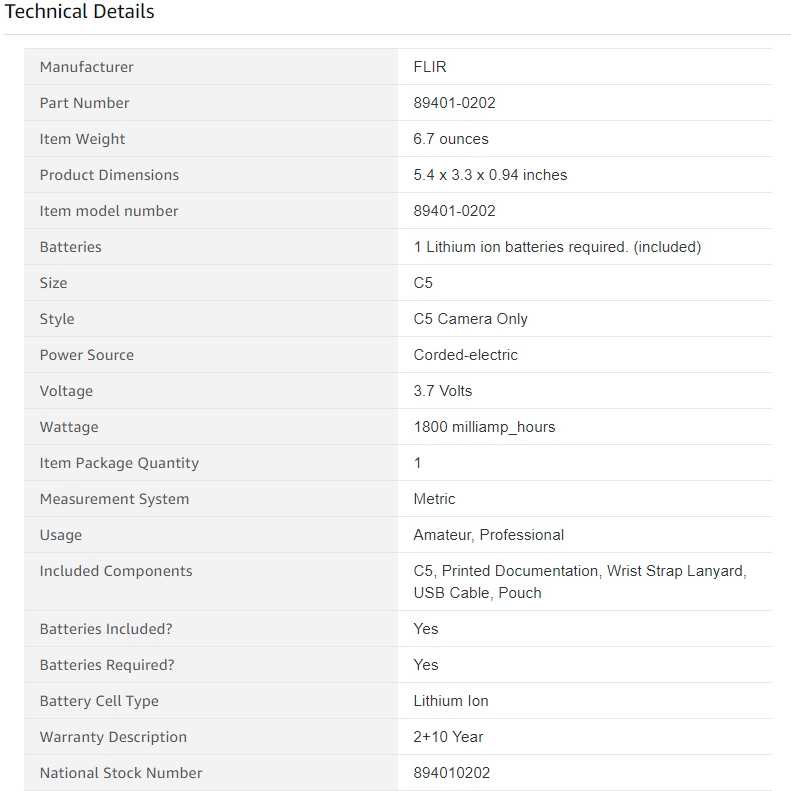Click the Technical Details heading
791x791 pixels.
80,12
